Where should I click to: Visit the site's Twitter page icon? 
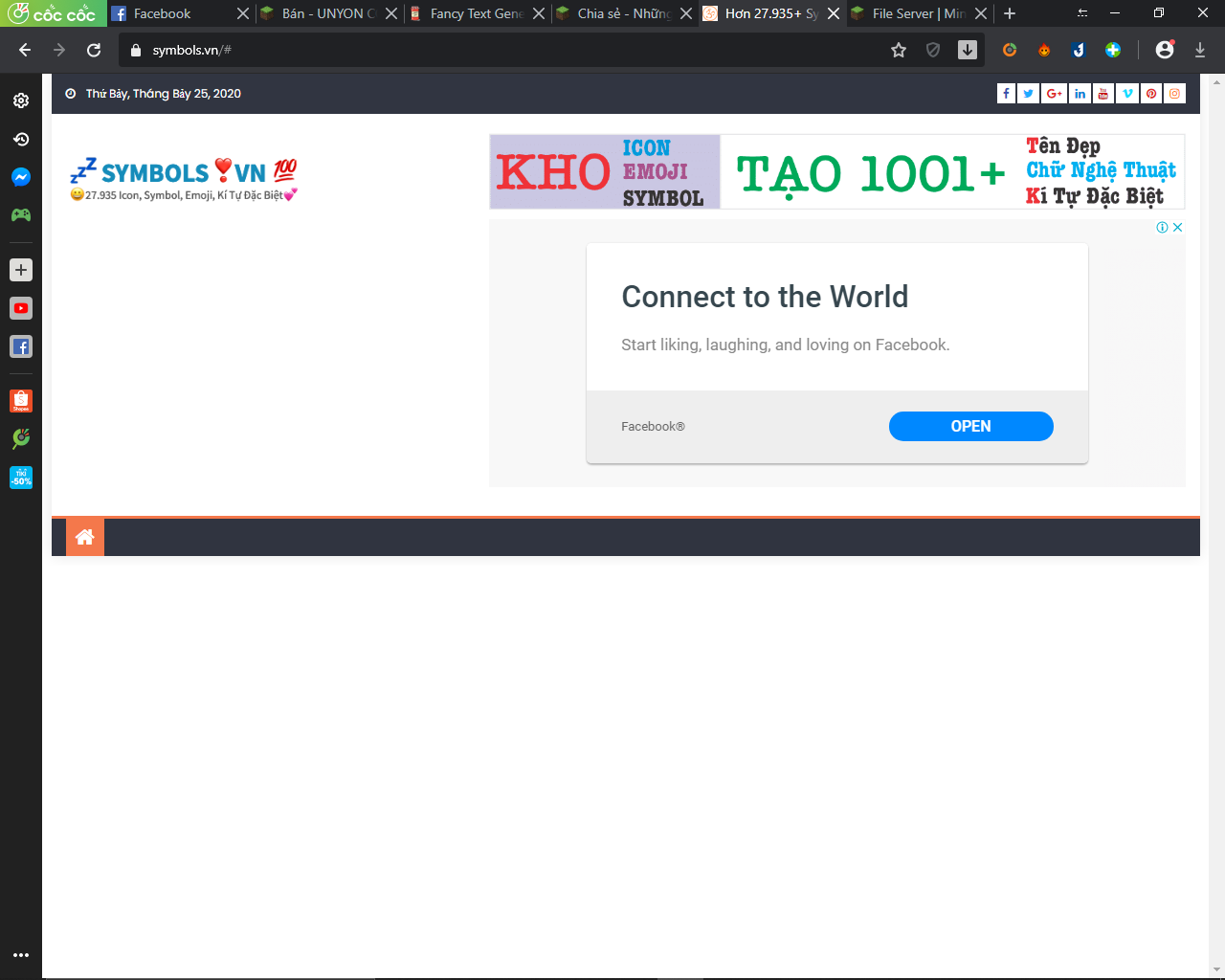coord(1029,93)
